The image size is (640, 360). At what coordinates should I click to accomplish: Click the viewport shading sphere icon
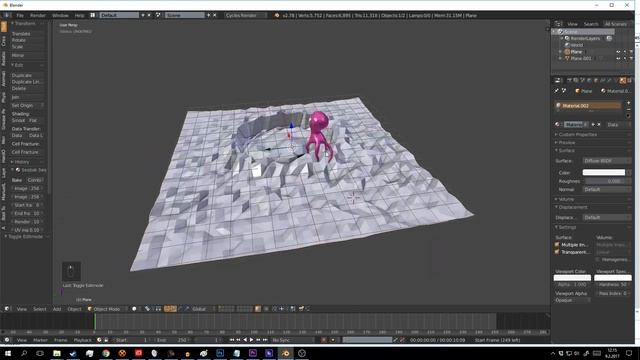point(134,309)
